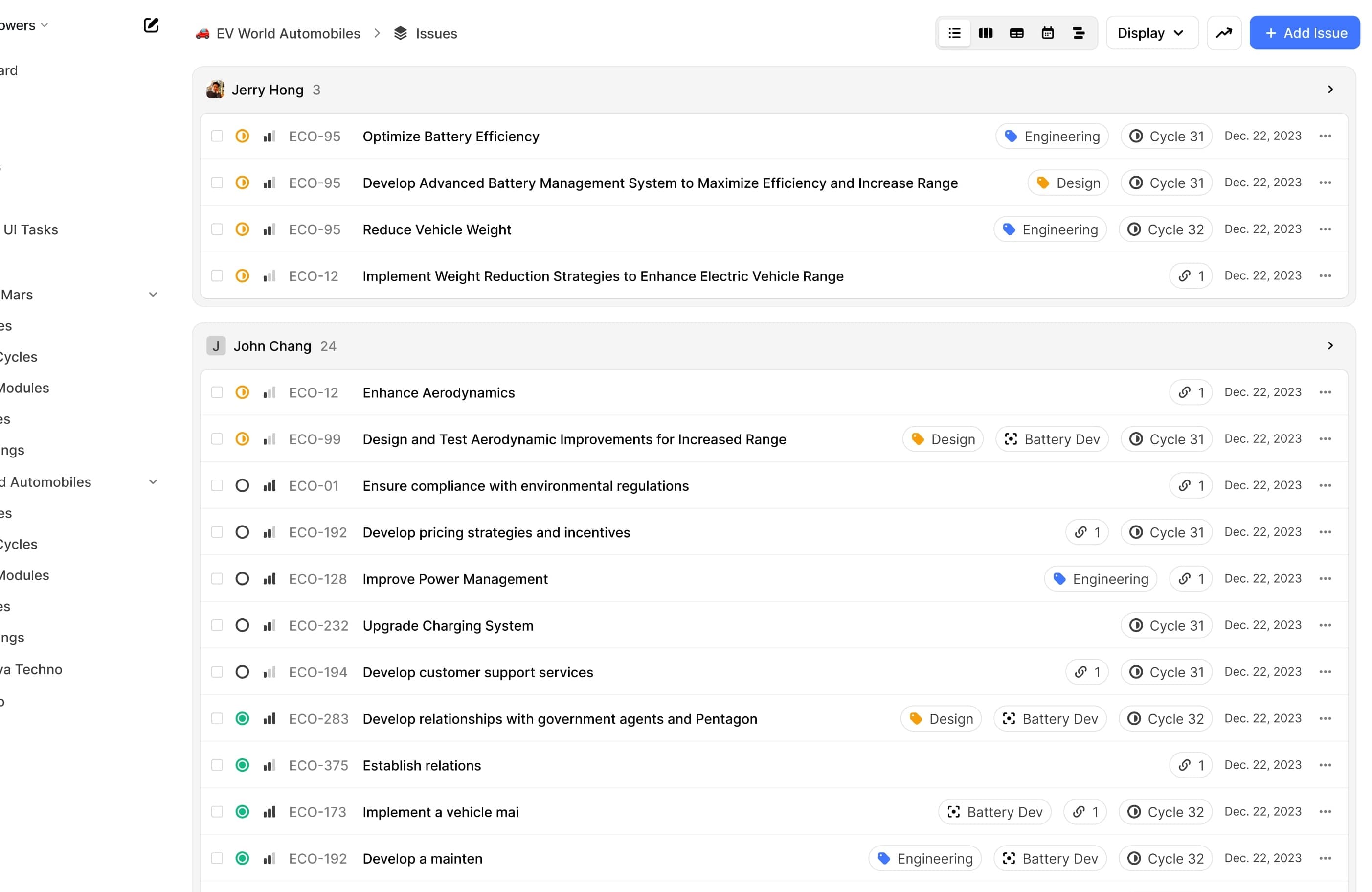Screen dimensions: 1372x892
Task: Switch to calendar layout icon
Action: pyautogui.click(x=1048, y=33)
